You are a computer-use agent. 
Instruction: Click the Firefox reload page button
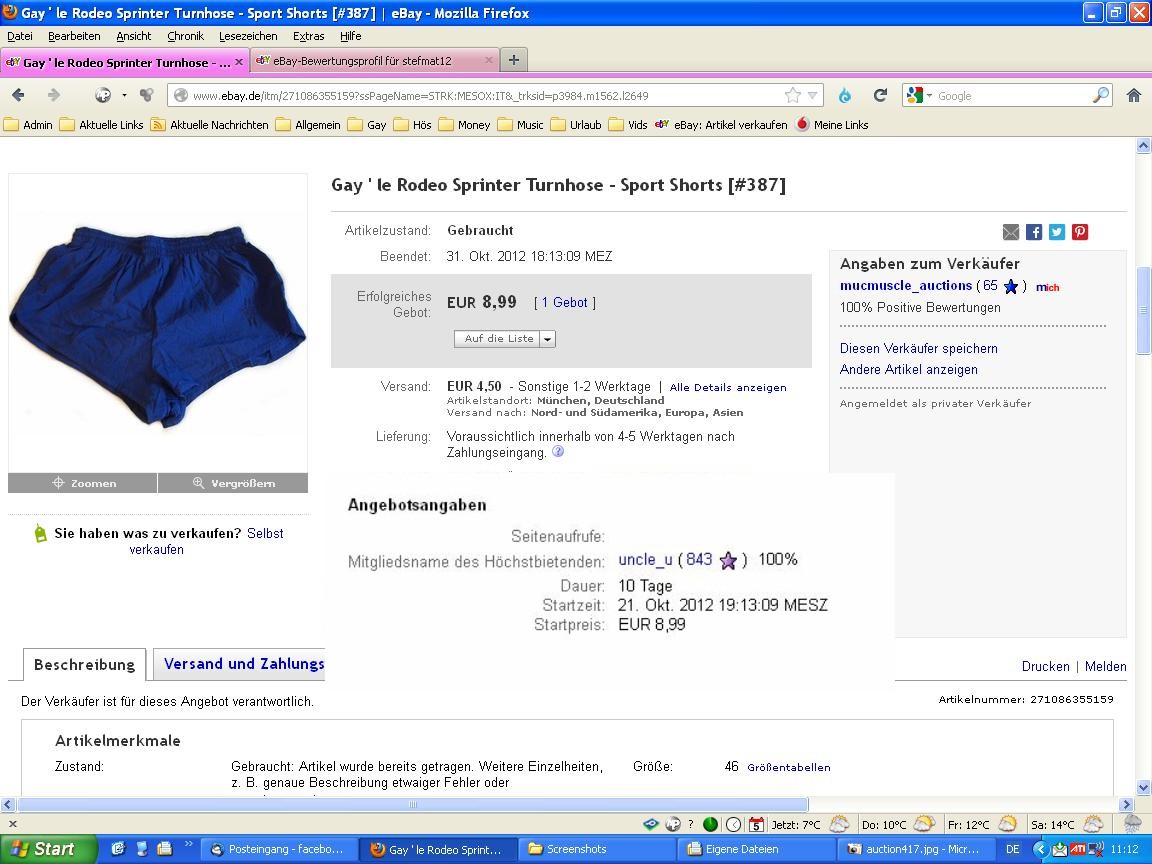[880, 96]
